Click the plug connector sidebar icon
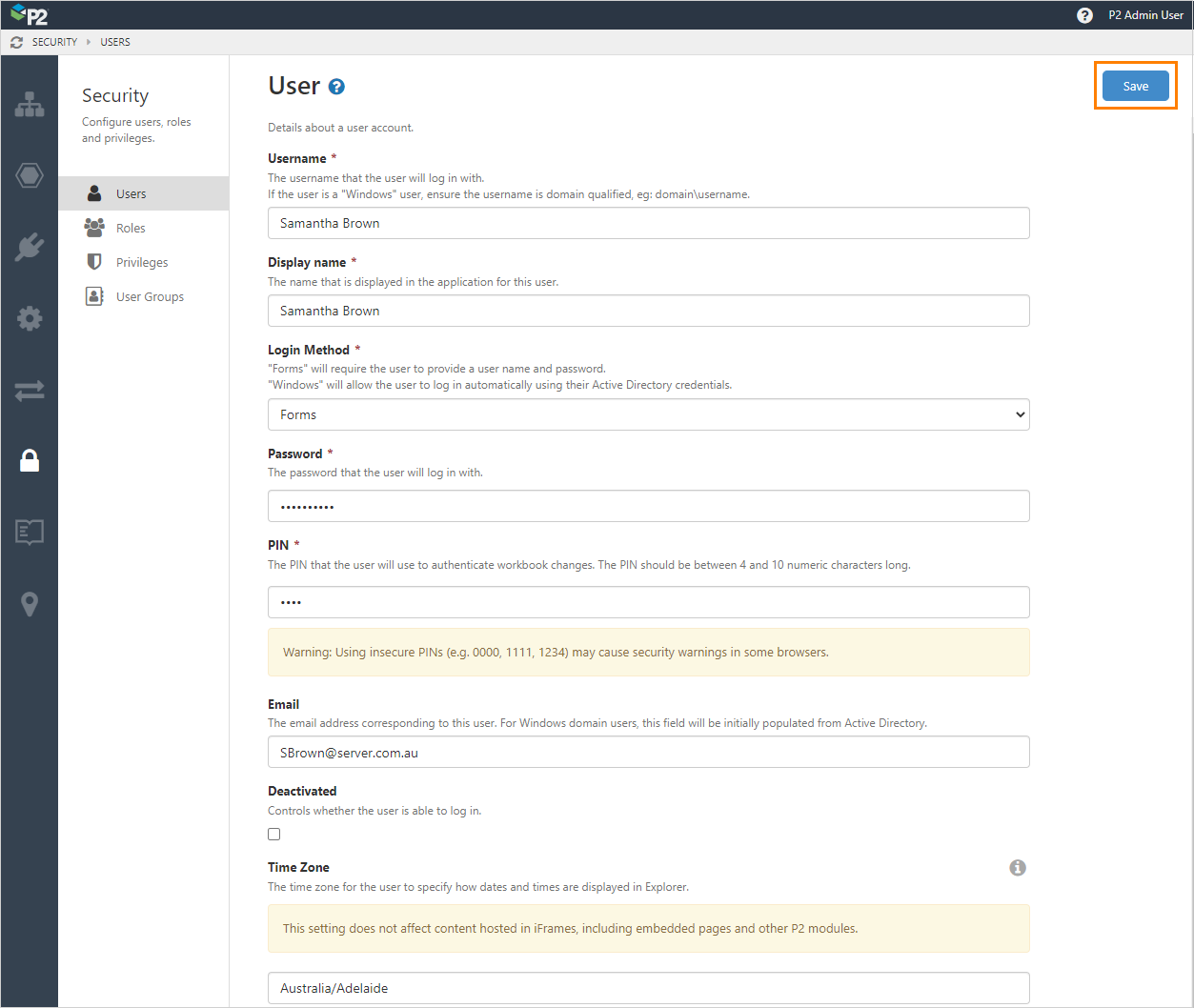The width and height of the screenshot is (1194, 1008). (30, 247)
